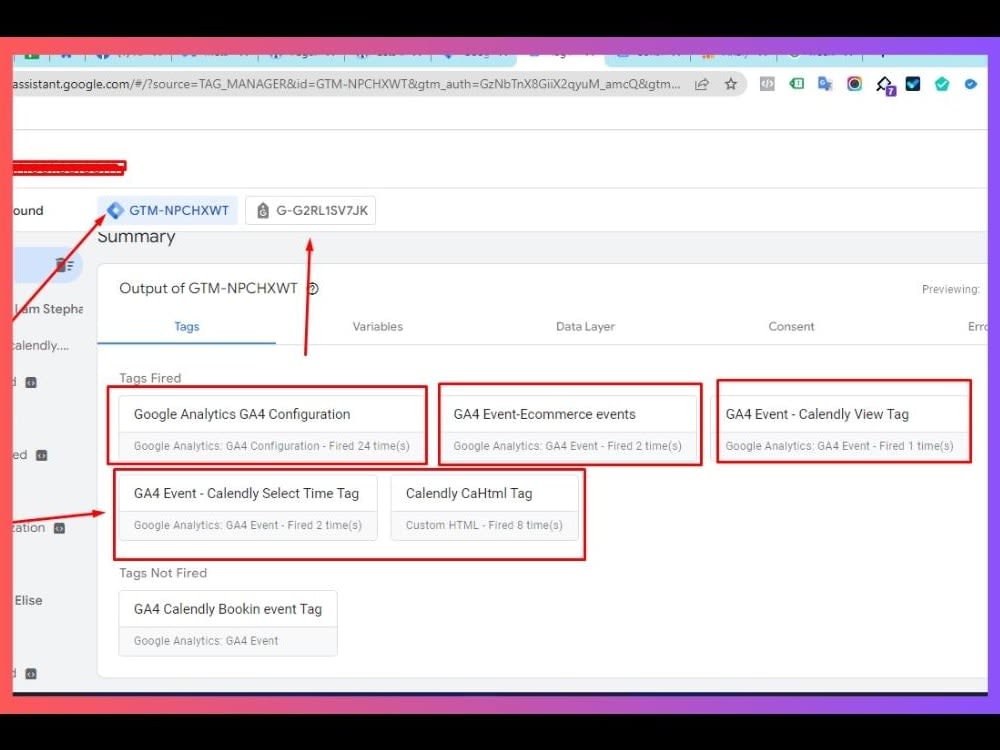Image resolution: width=1000 pixels, height=750 pixels.
Task: Click the help icon next to Output of GTM-NPCHXWT
Action: click(x=313, y=288)
